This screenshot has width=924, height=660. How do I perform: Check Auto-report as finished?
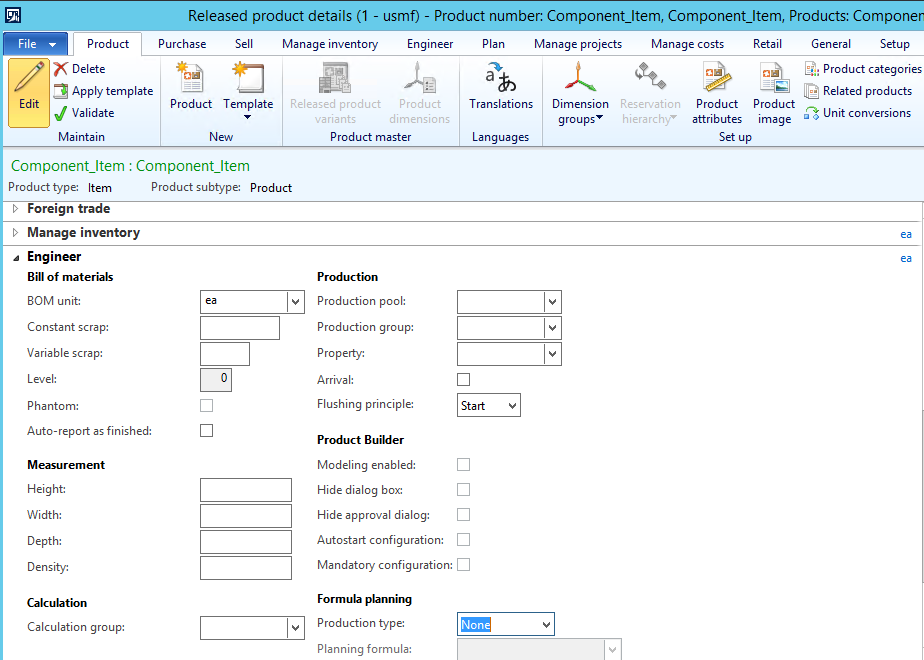click(206, 430)
